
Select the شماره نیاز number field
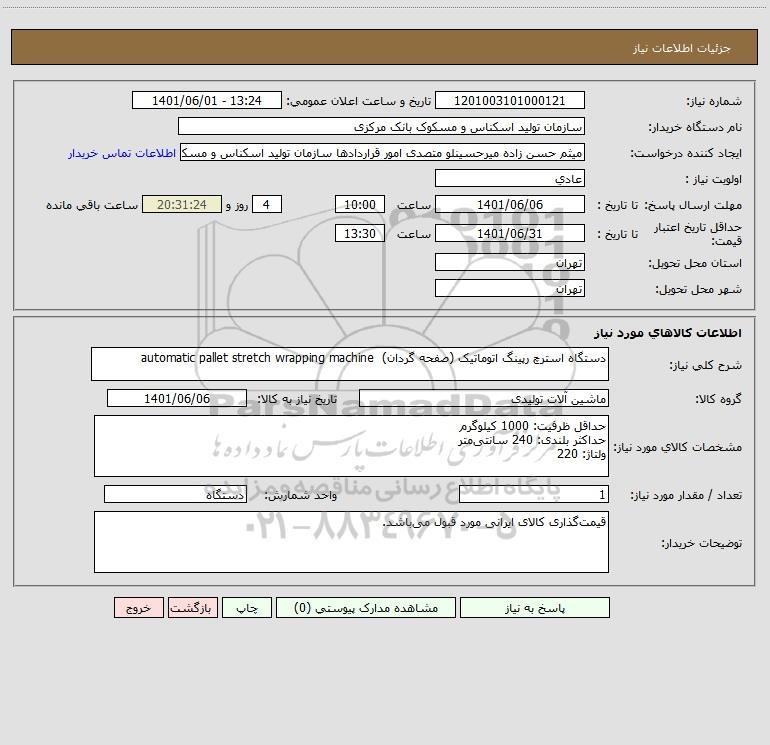[510, 101]
